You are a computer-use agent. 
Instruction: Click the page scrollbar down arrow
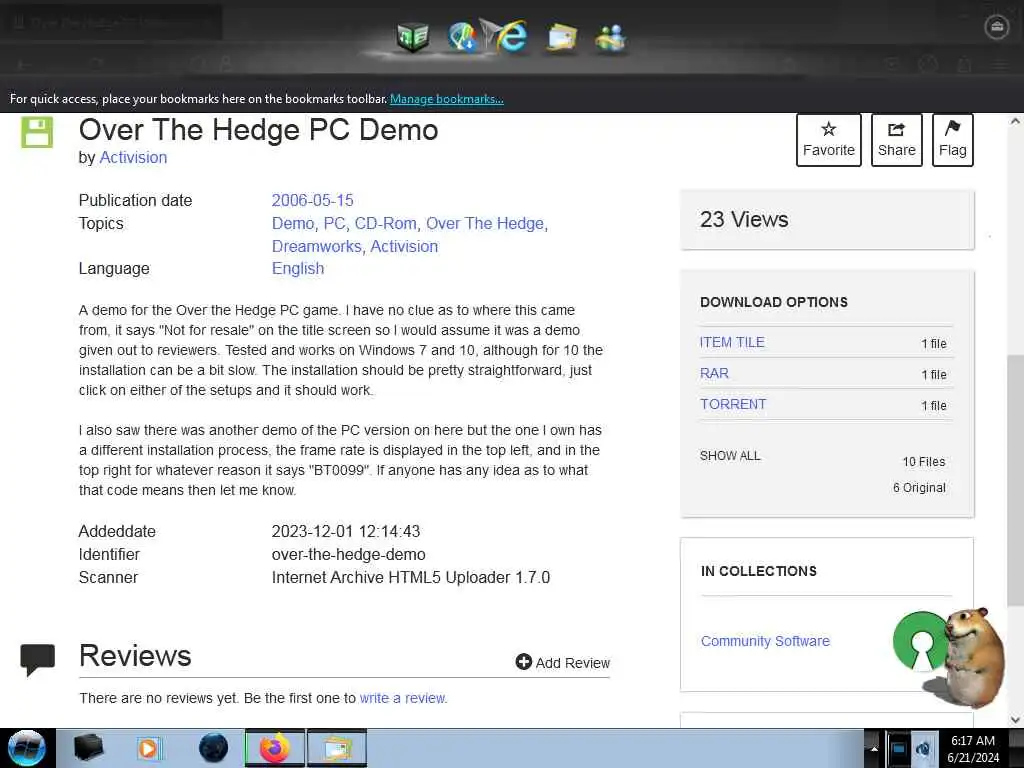[x=1015, y=720]
